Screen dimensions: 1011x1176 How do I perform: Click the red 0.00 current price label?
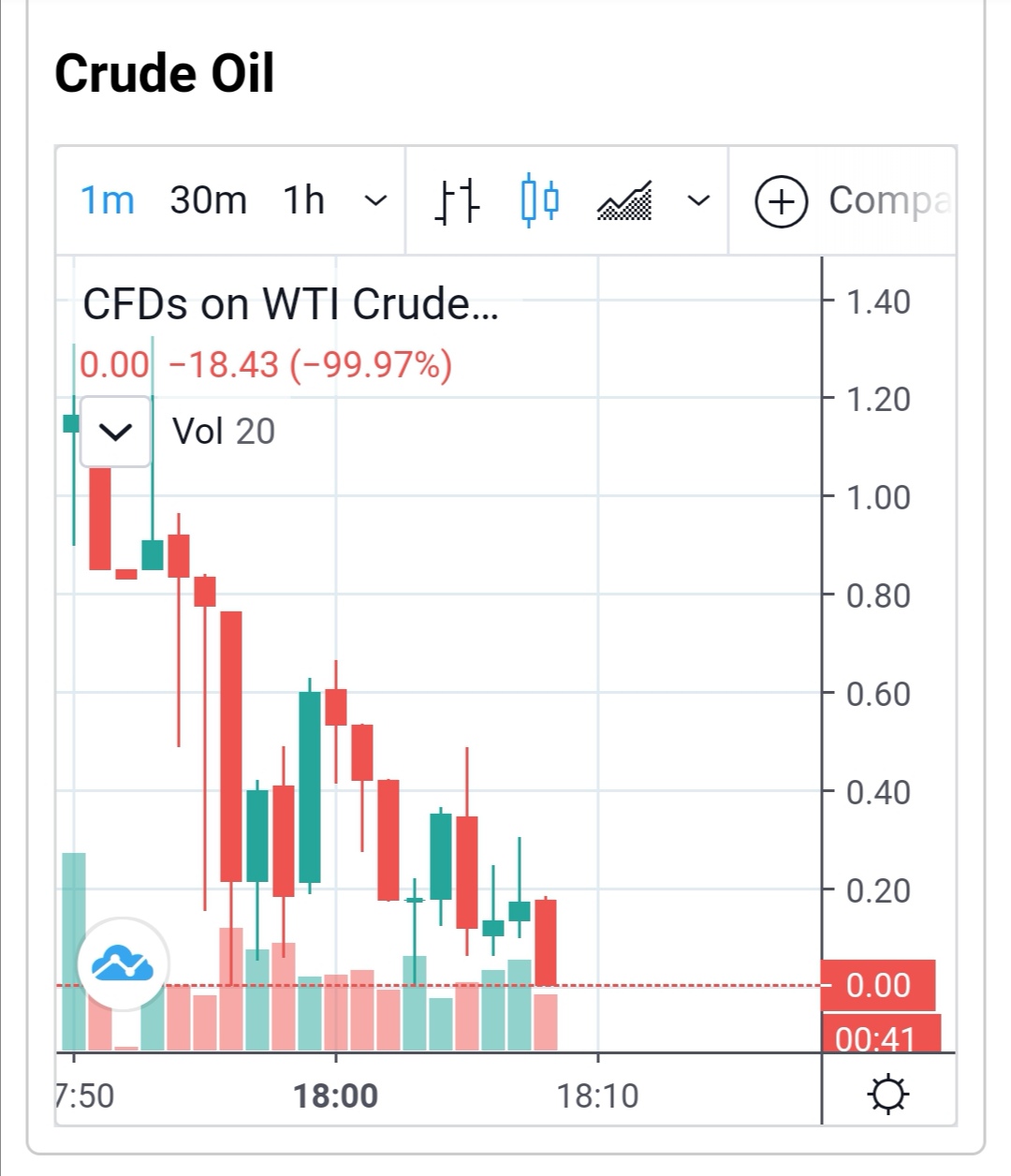(x=877, y=985)
